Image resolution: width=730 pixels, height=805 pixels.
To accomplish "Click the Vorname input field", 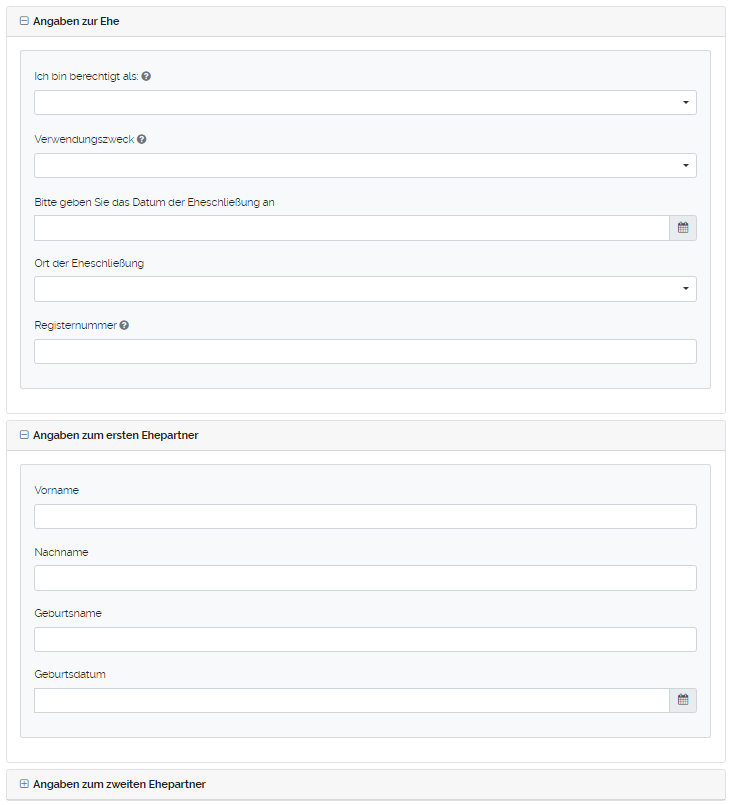I will [x=365, y=516].
